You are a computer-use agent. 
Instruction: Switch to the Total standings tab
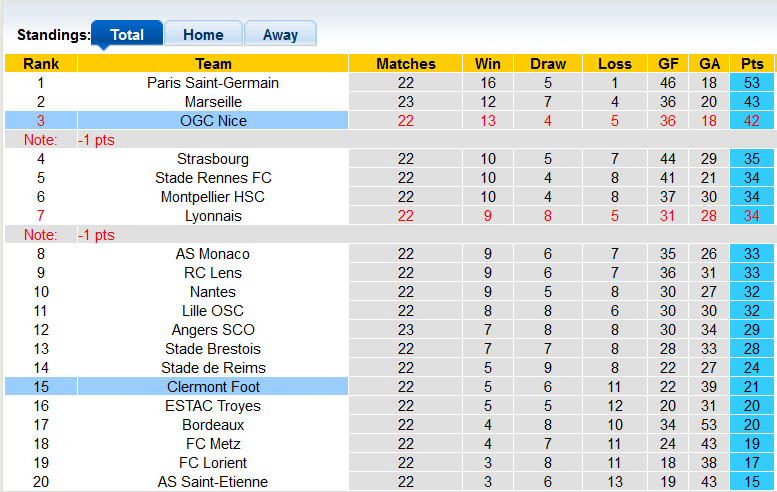point(126,35)
